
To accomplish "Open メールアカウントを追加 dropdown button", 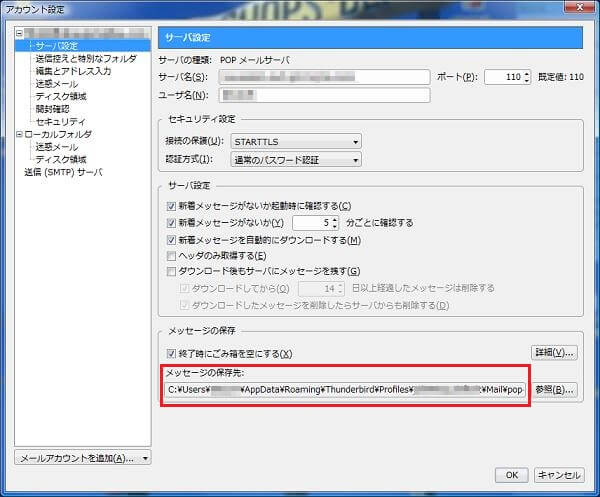I will [83, 458].
